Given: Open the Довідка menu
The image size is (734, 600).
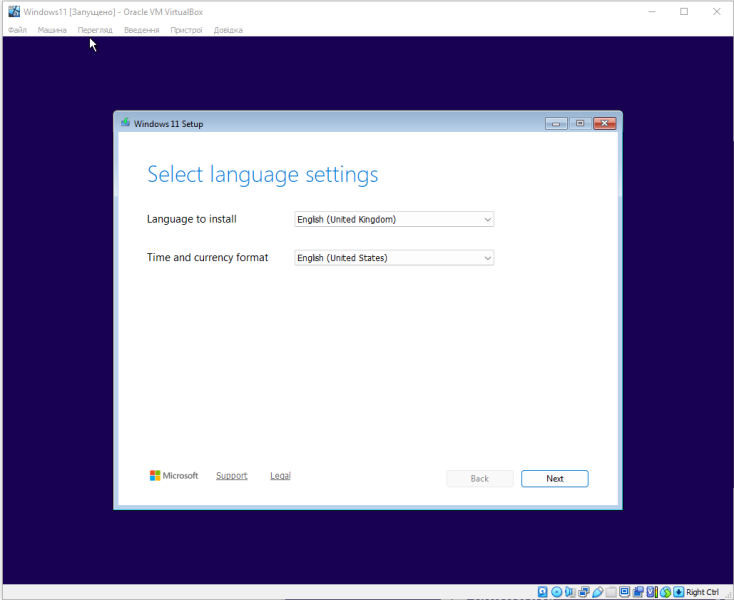Looking at the screenshot, I should [x=228, y=30].
